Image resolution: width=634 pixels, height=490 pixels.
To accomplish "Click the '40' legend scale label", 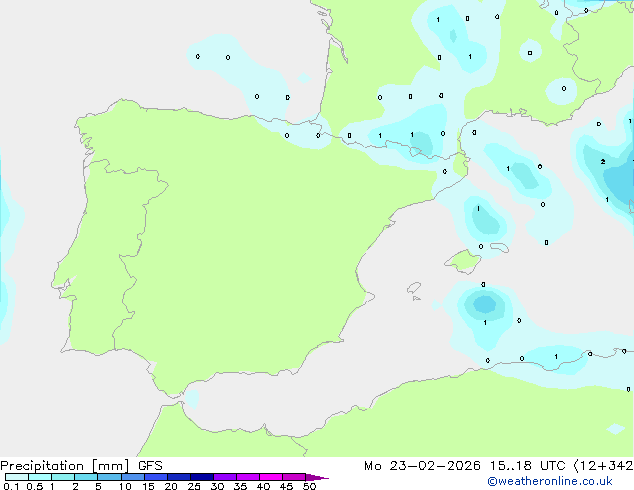I will tap(263, 486).
